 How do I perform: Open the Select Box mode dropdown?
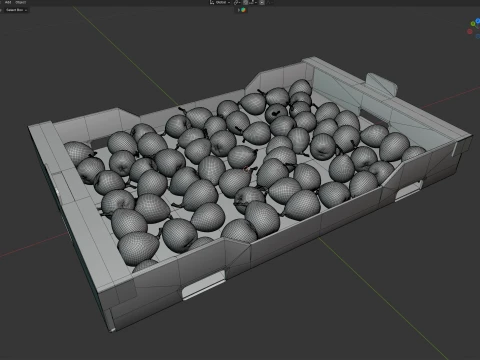tap(16, 10)
